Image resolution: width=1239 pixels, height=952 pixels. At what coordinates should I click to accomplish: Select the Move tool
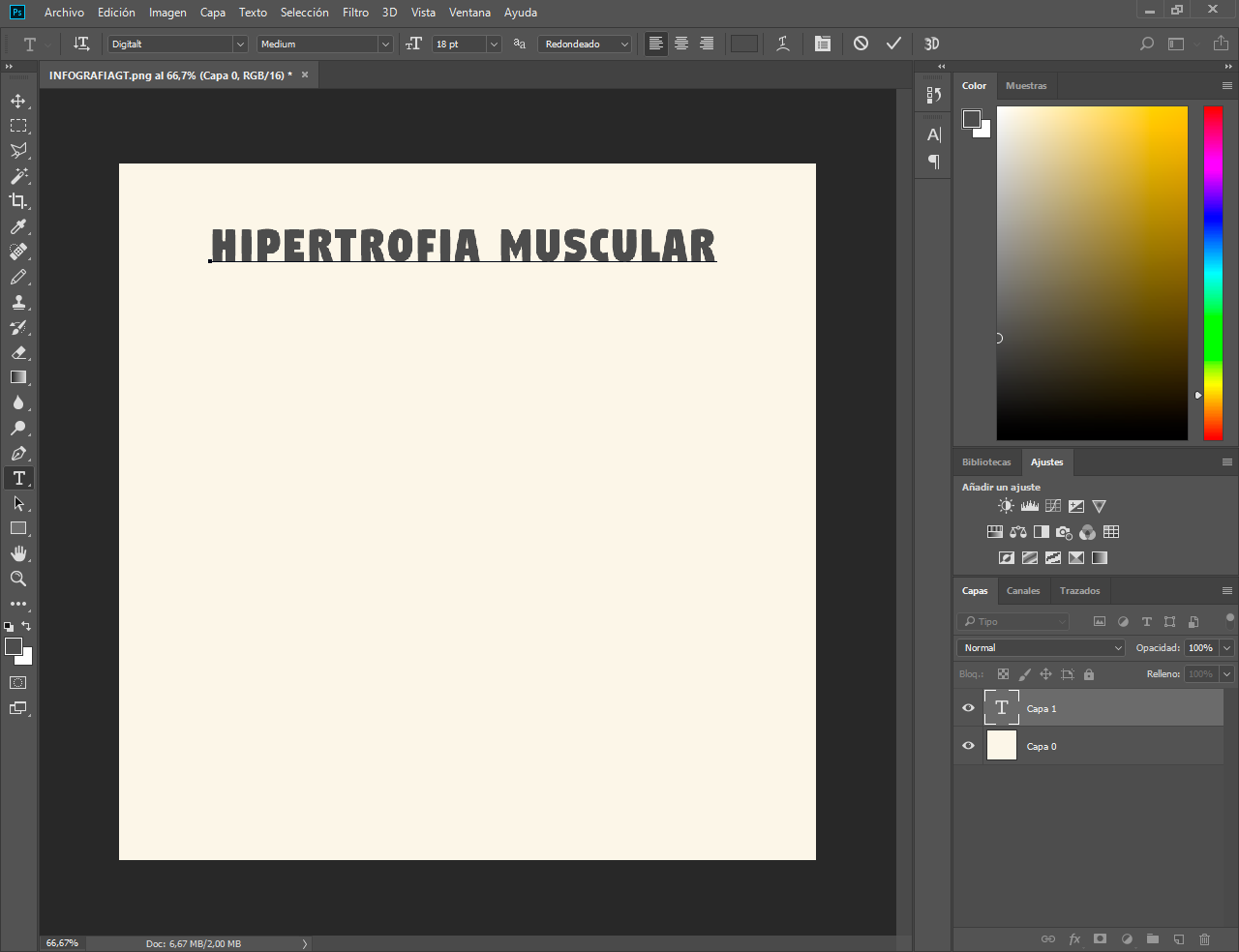tap(18, 101)
